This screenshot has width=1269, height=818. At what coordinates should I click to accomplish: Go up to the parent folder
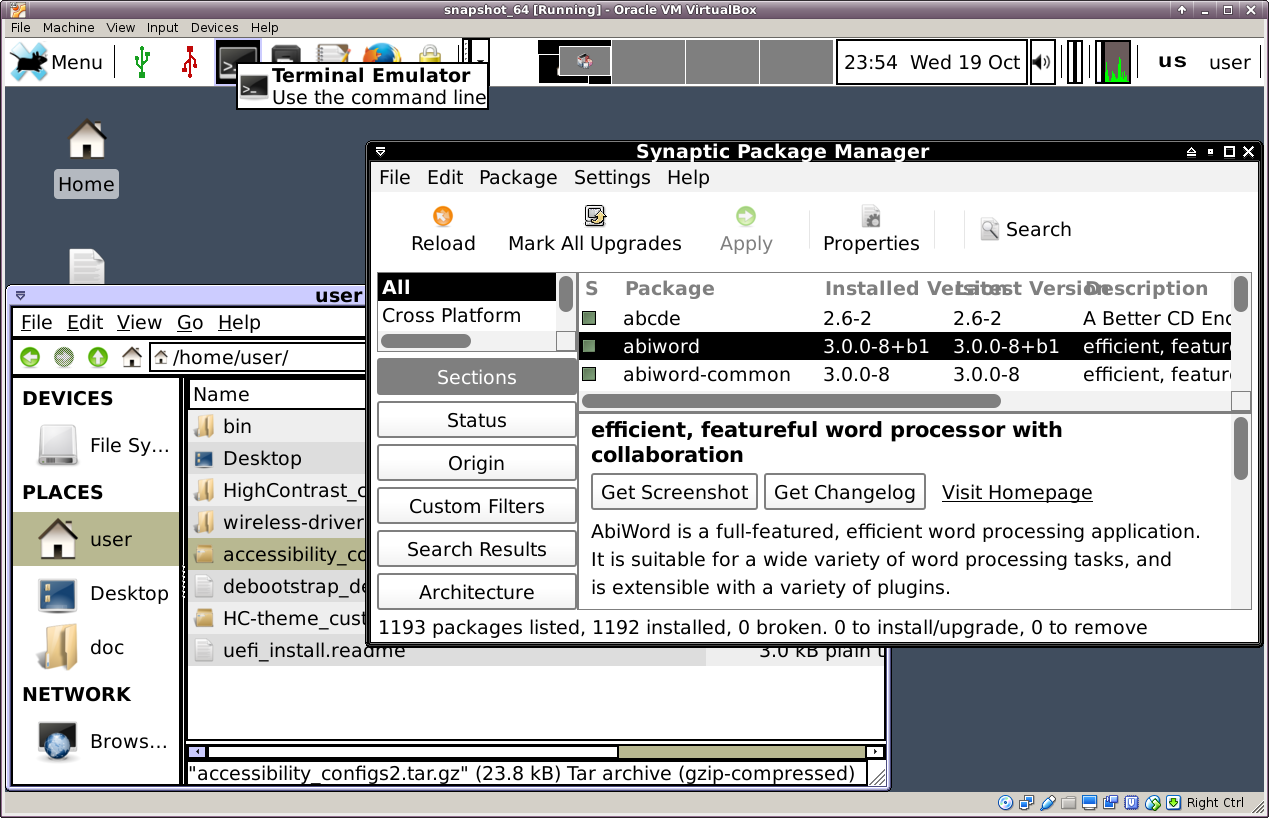(x=97, y=357)
